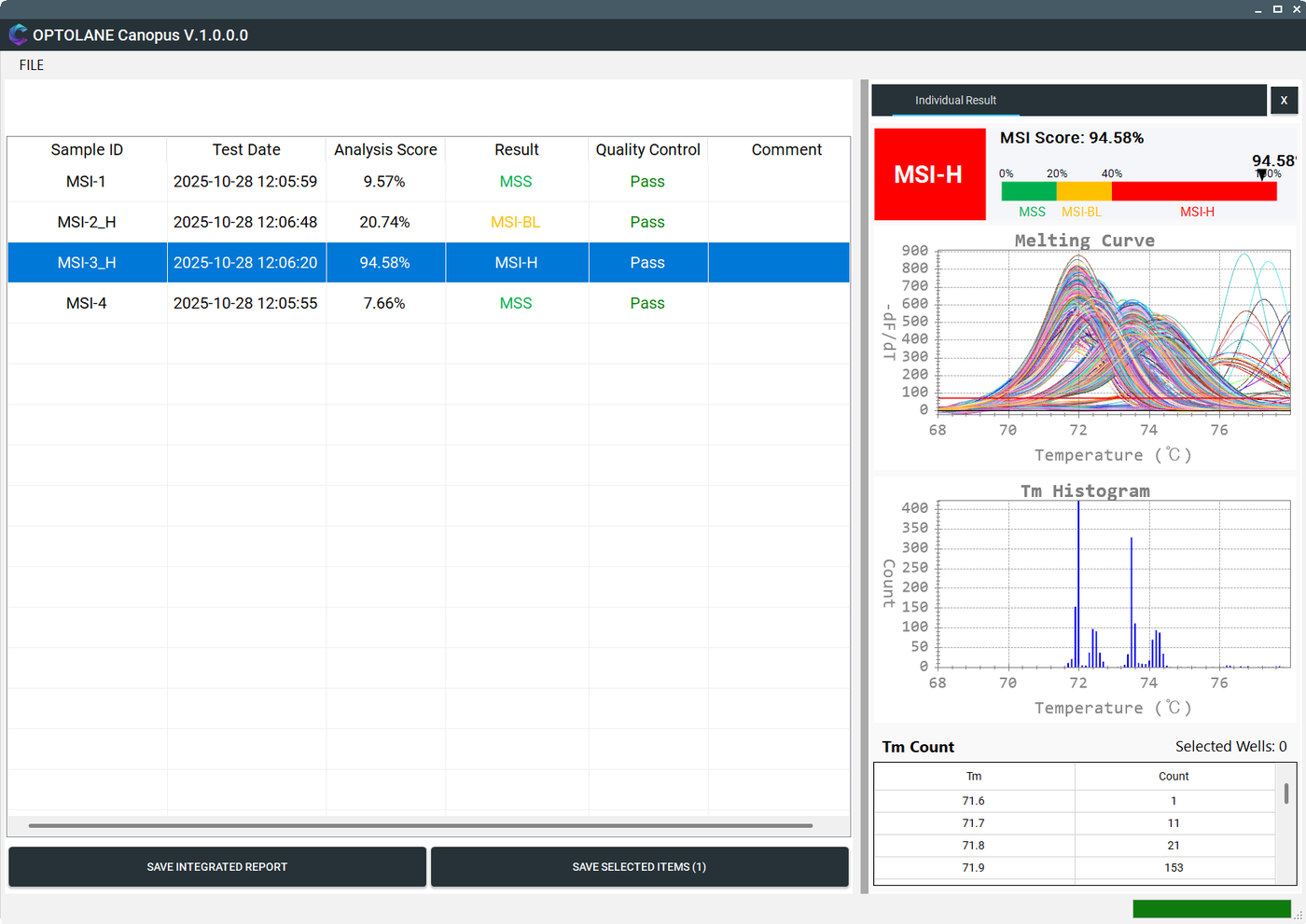The image size is (1306, 924).
Task: Click the green progress bar in status bar
Action: [x=1212, y=909]
